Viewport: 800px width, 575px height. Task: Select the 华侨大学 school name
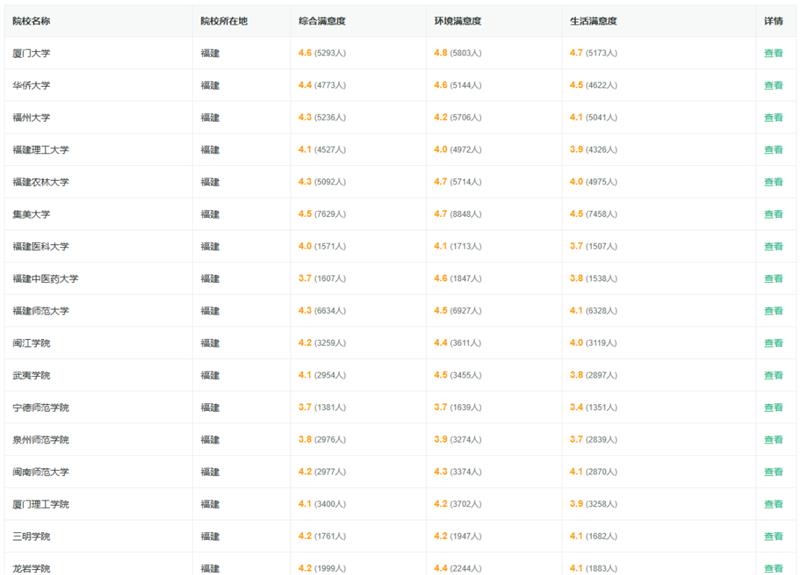tap(31, 85)
